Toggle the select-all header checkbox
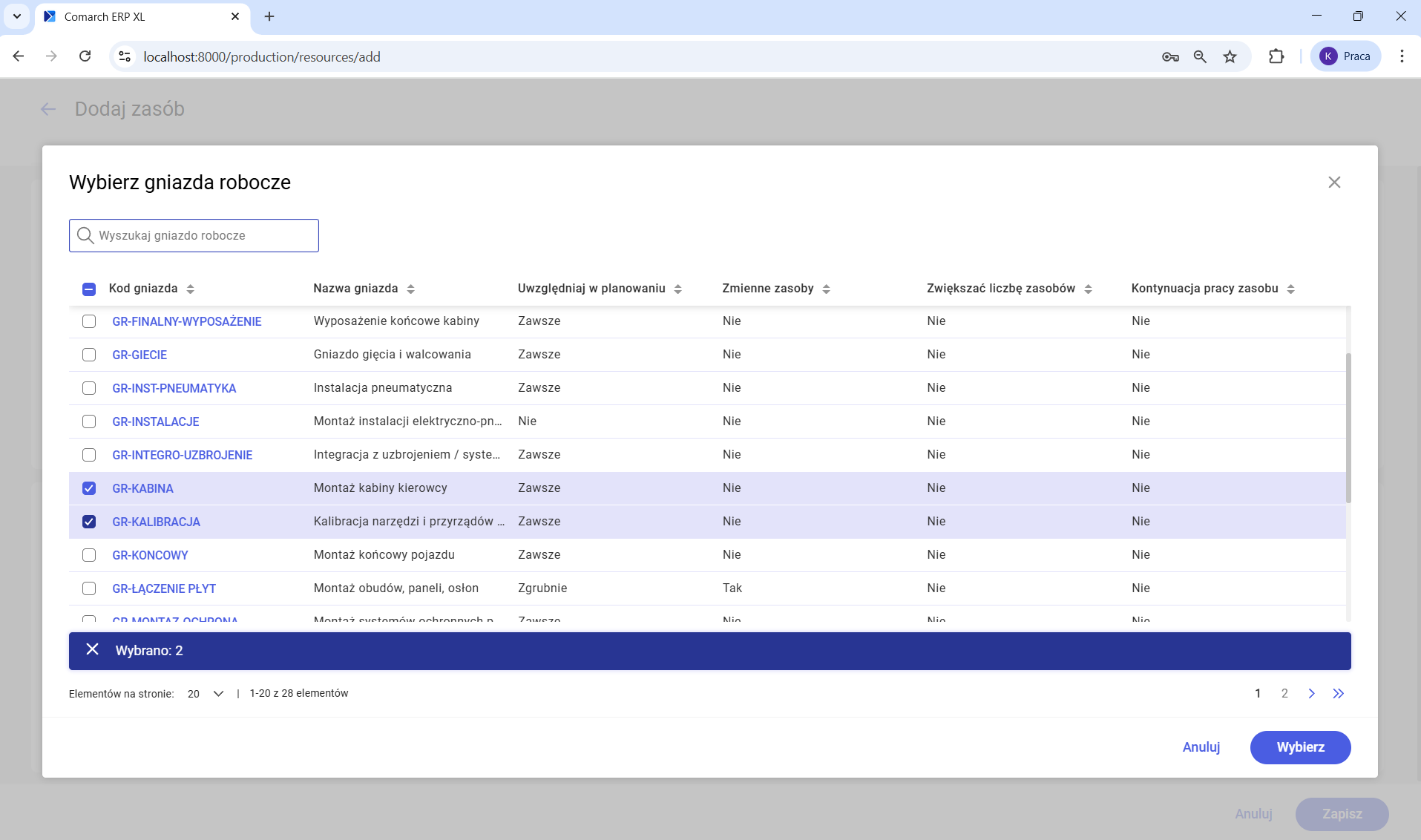The image size is (1421, 840). click(x=89, y=289)
